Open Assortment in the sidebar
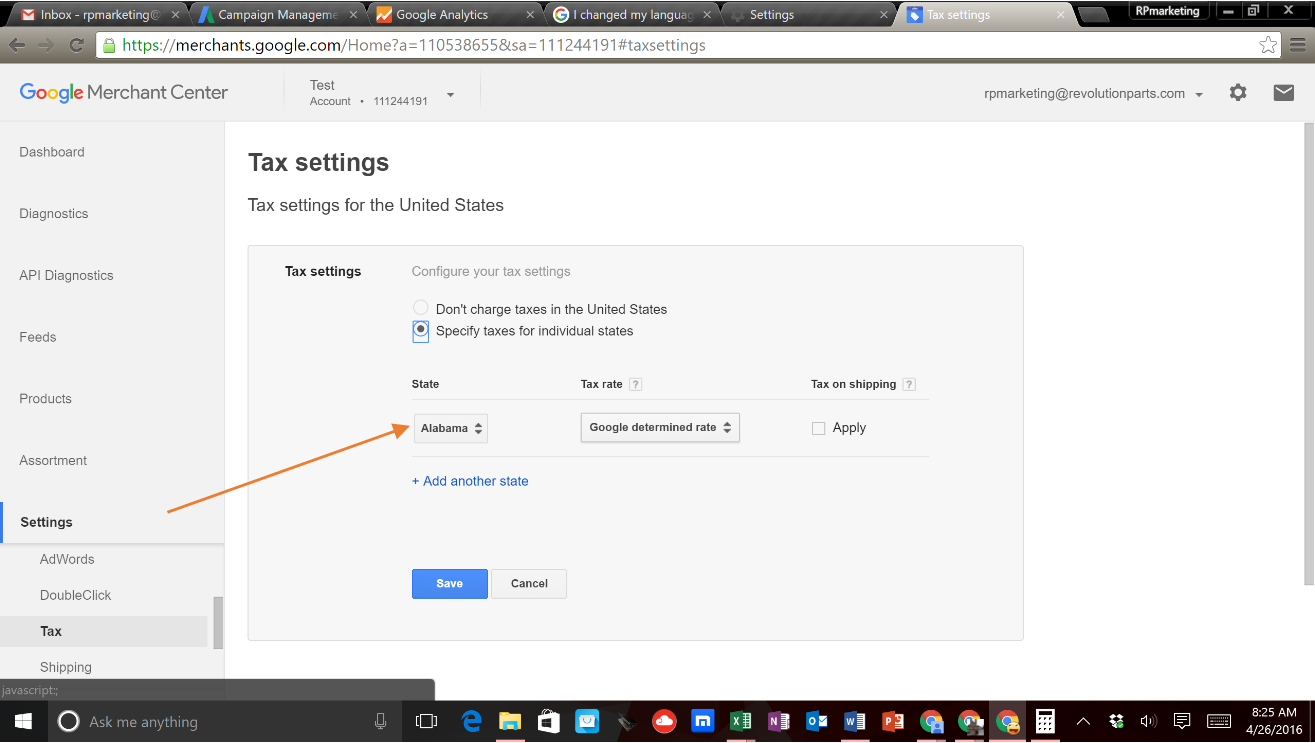This screenshot has width=1315, height=743. pyautogui.click(x=53, y=460)
